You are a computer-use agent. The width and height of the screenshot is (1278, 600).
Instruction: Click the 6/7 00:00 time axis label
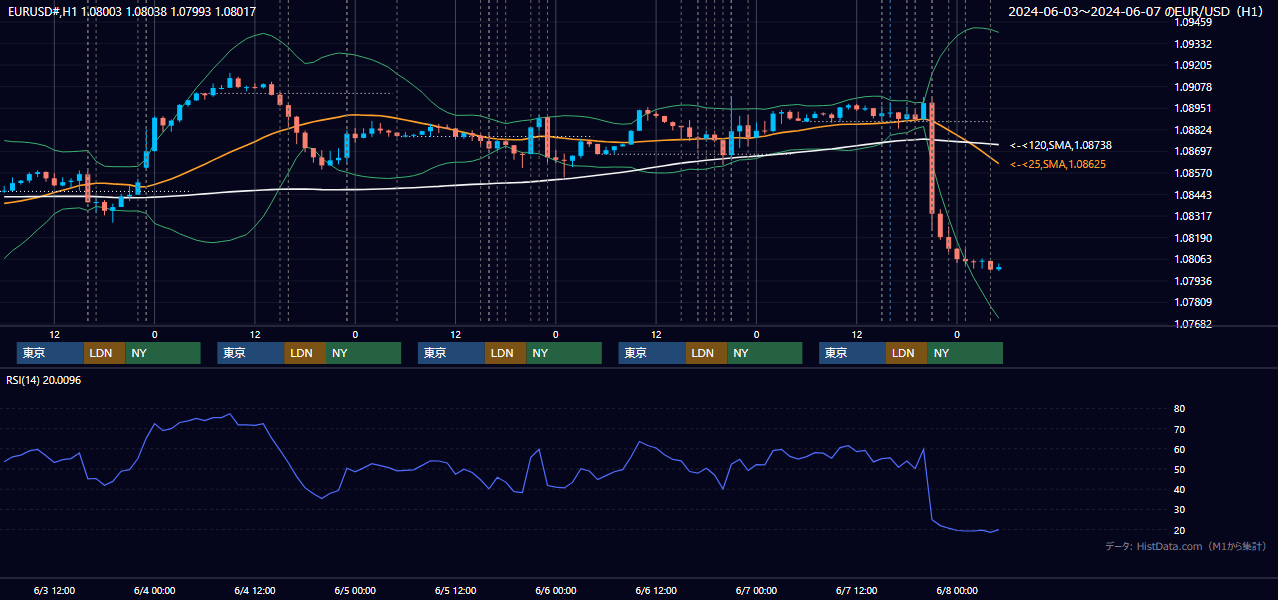(x=756, y=590)
